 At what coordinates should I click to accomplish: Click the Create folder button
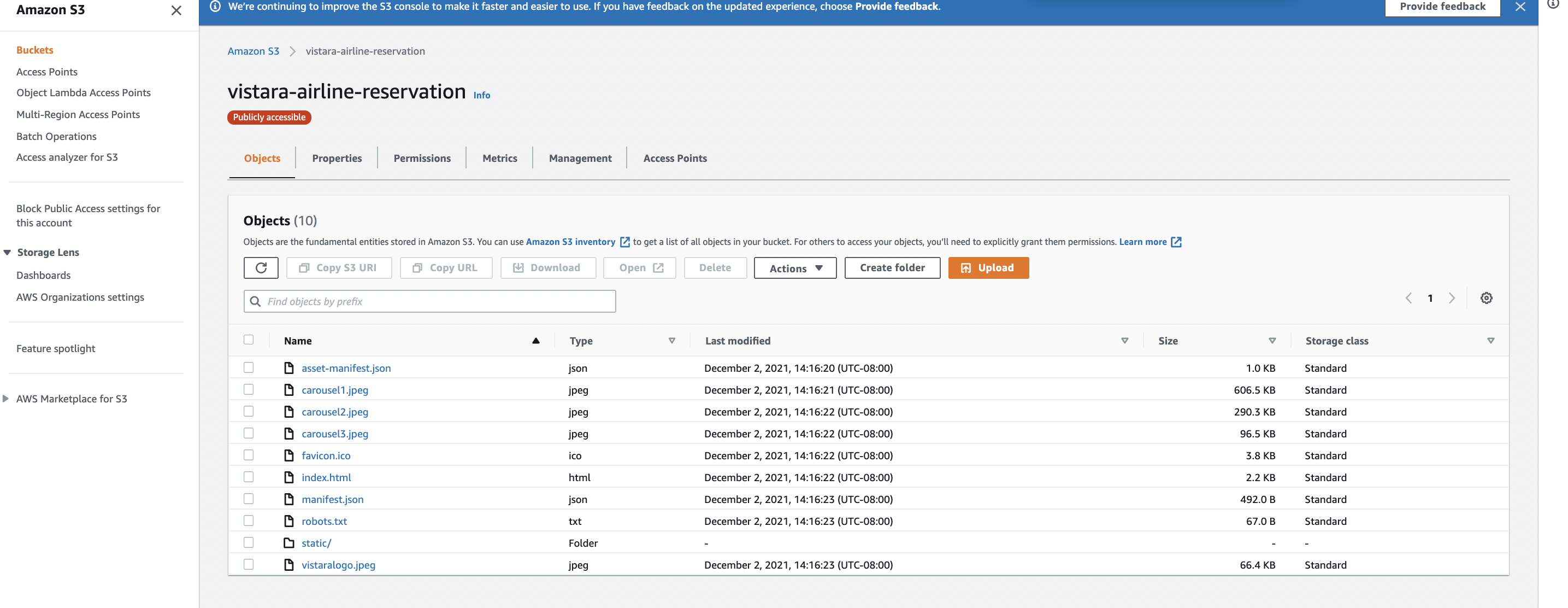892,267
